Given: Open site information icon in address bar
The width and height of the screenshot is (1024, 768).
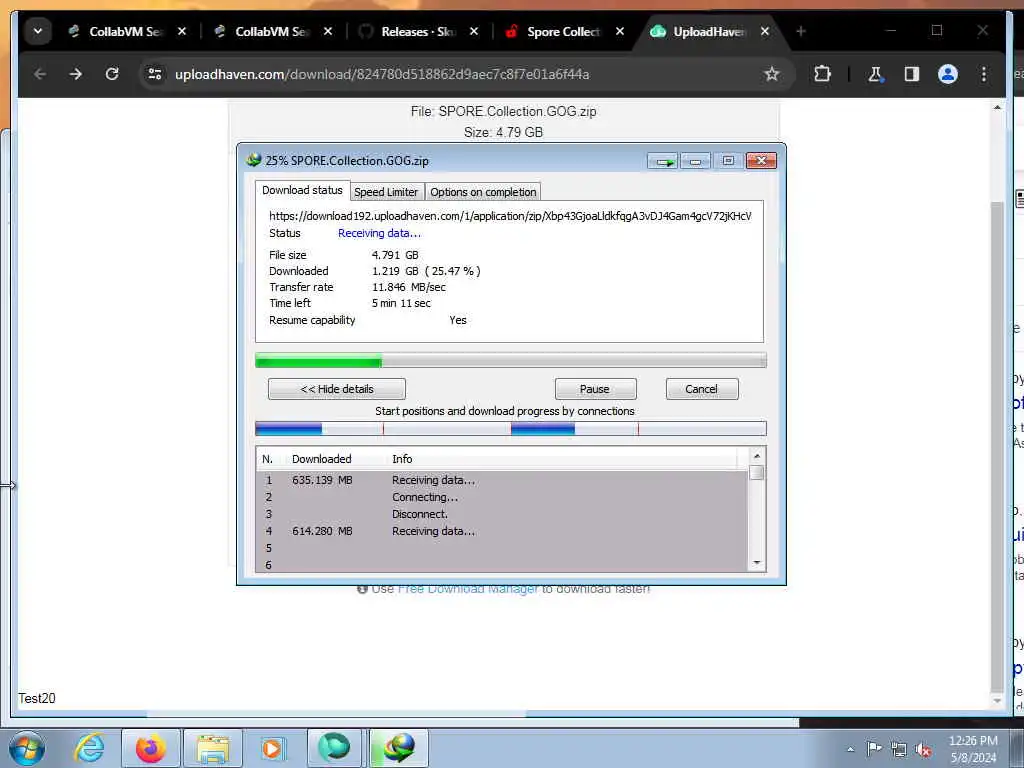Looking at the screenshot, I should 155,74.
